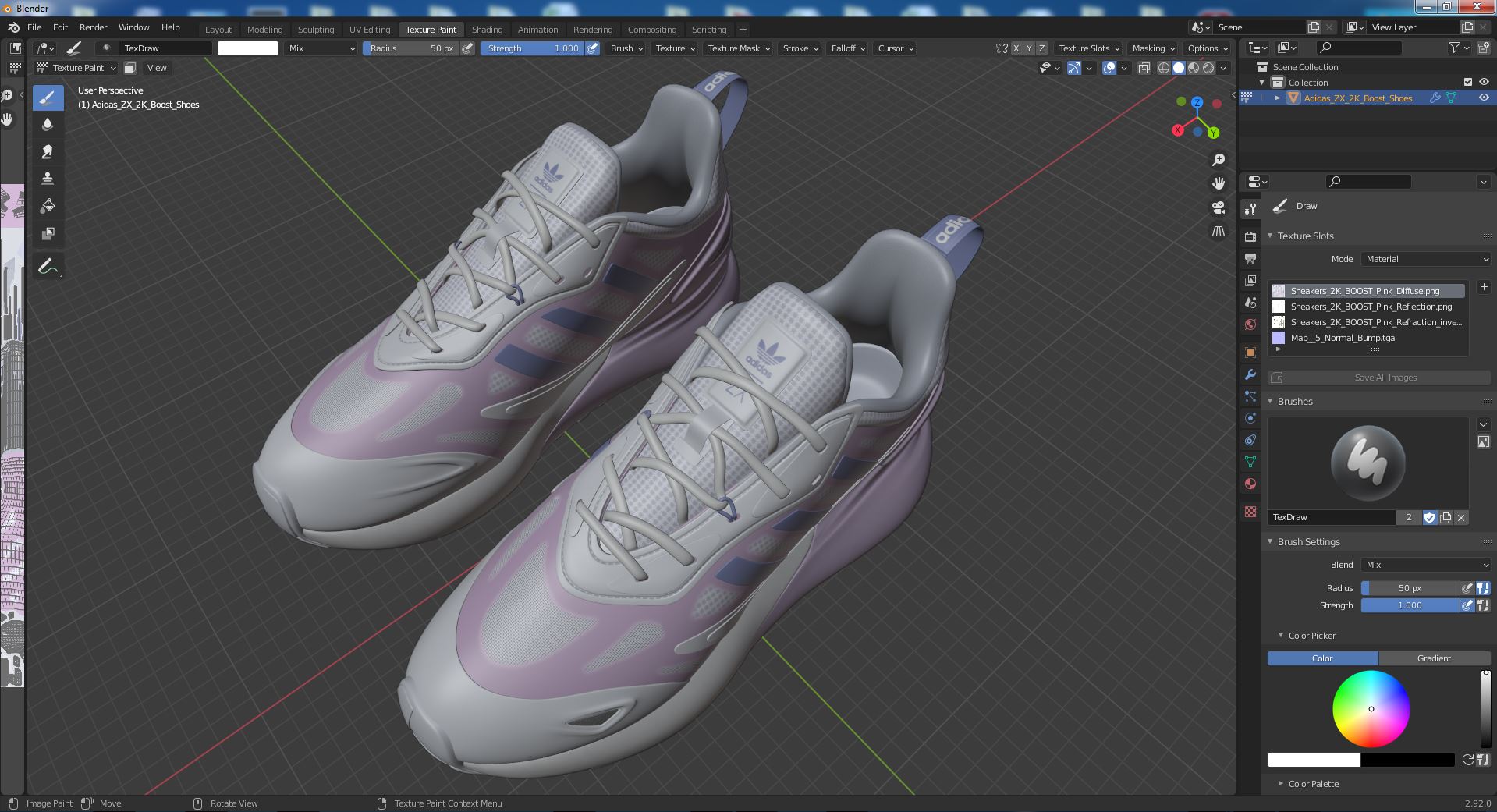Screen dimensions: 1497x812
Task: Click the brush color swatch in header
Action: [248, 48]
